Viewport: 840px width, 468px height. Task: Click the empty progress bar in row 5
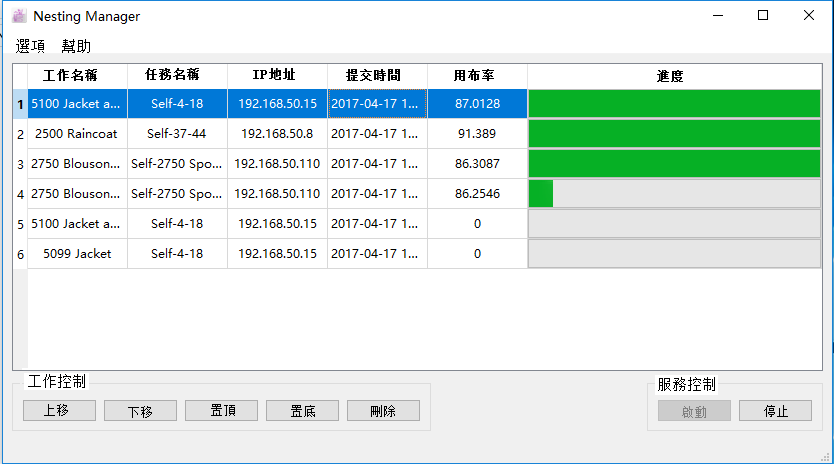[673, 224]
